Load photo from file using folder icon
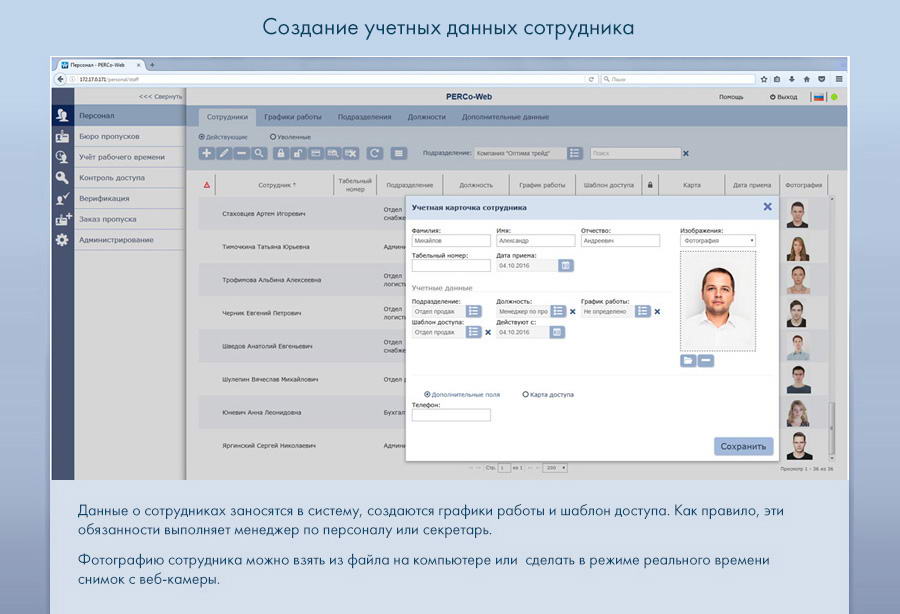Viewport: 900px width, 614px height. pyautogui.click(x=688, y=361)
